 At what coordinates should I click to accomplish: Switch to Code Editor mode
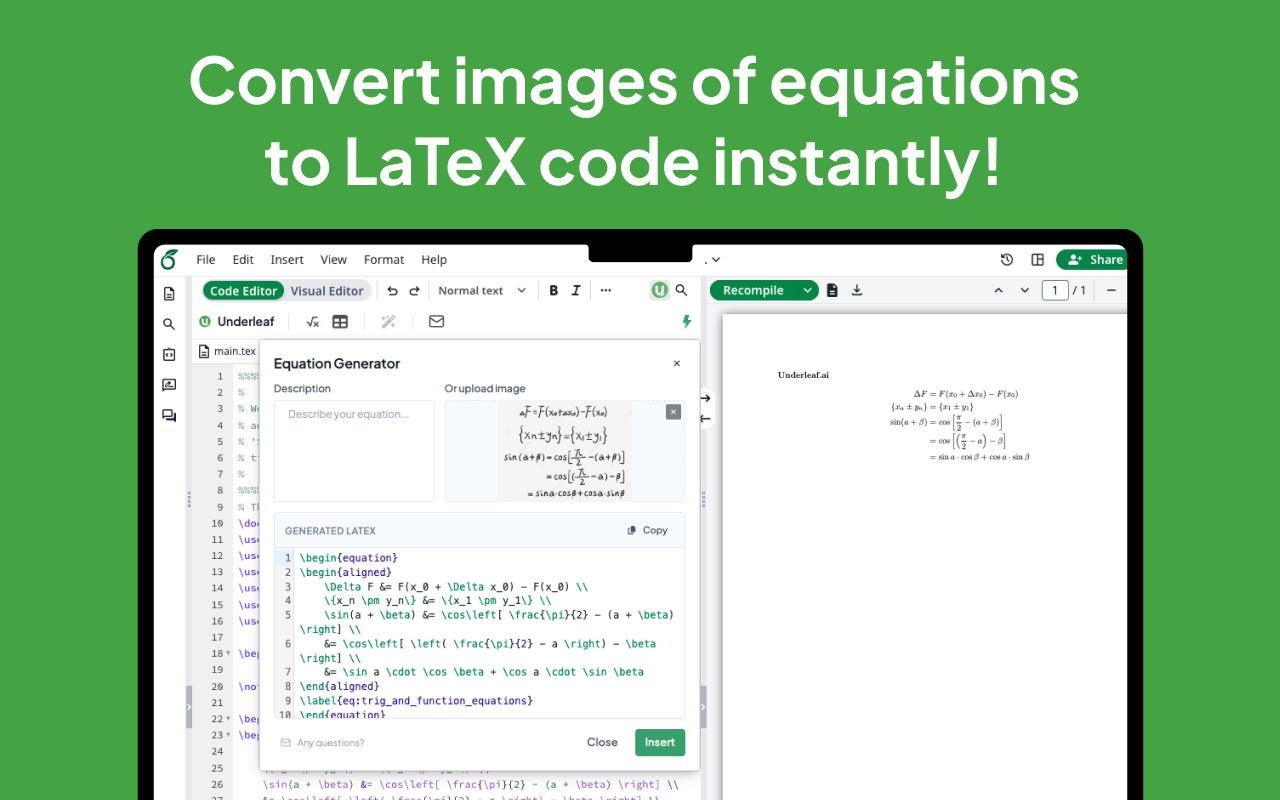point(243,291)
